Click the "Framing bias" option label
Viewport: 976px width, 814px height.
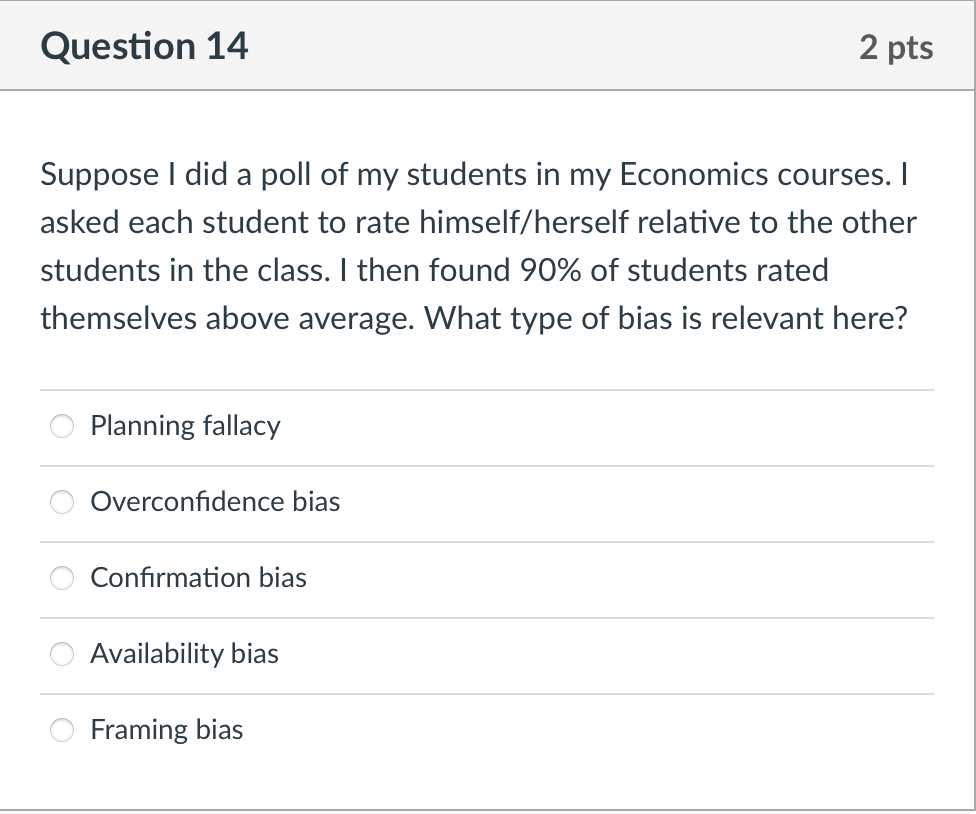pos(166,730)
